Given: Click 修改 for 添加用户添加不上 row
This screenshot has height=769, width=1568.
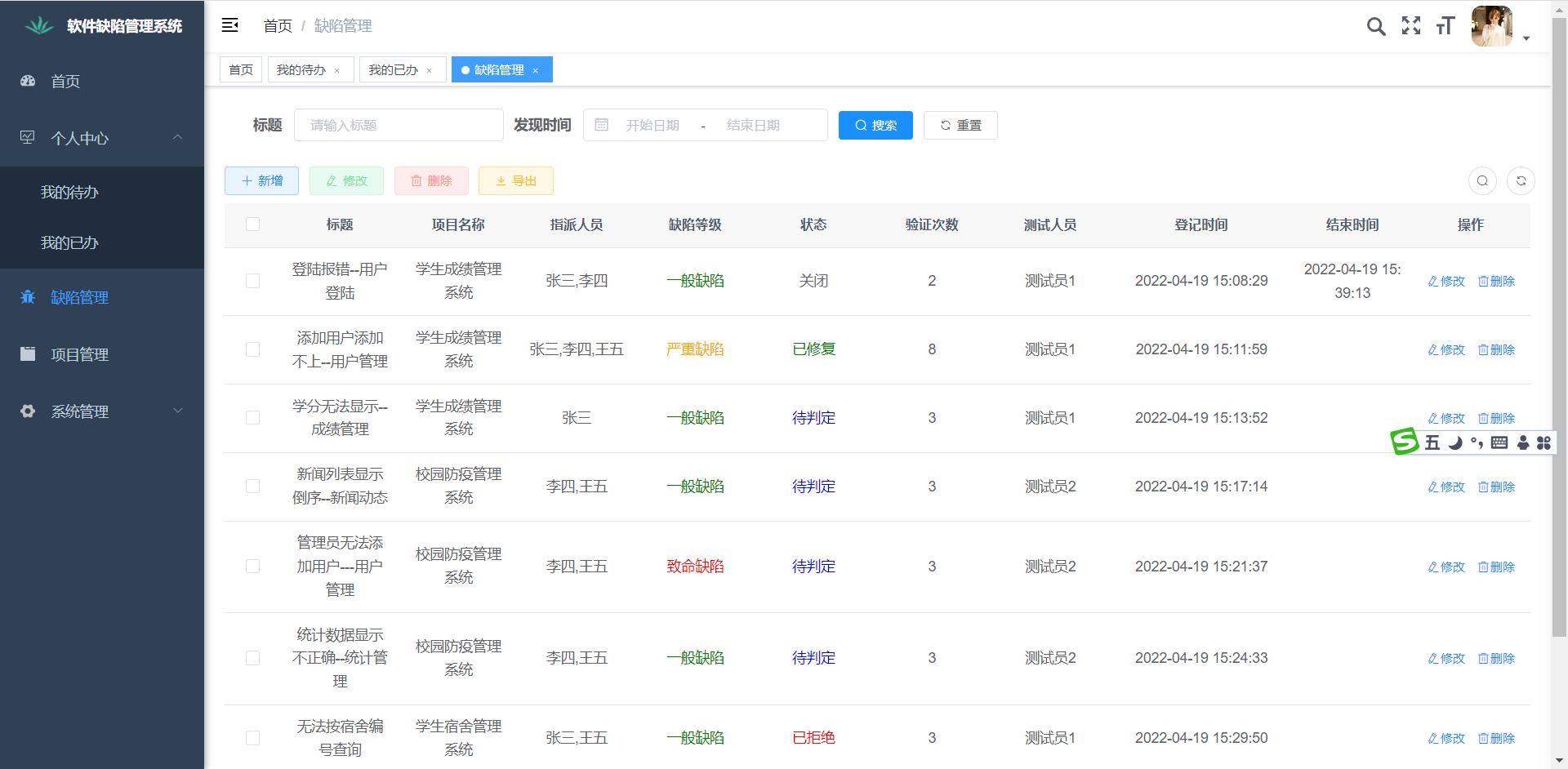Looking at the screenshot, I should tap(1446, 349).
